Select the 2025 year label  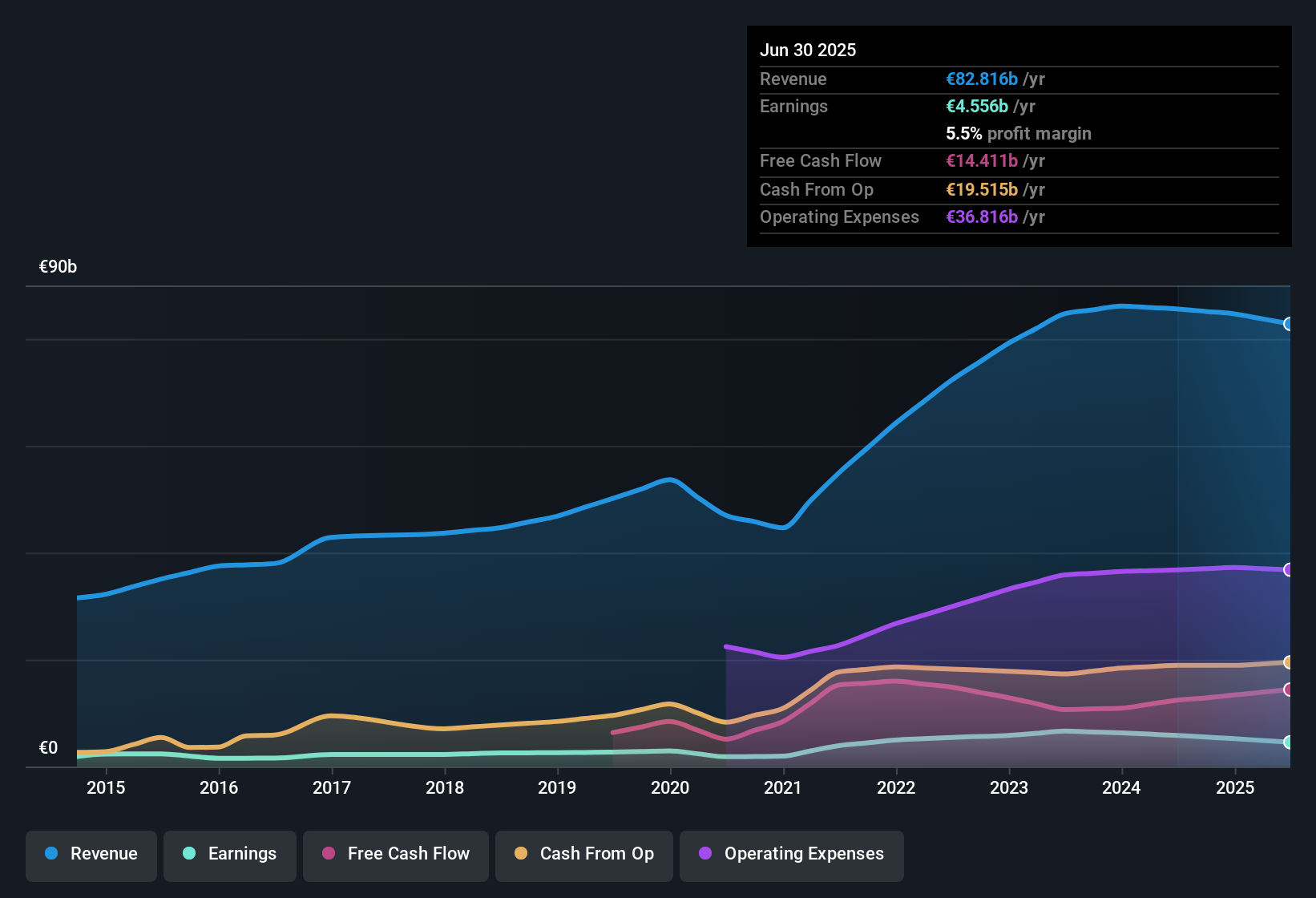coord(1234,788)
